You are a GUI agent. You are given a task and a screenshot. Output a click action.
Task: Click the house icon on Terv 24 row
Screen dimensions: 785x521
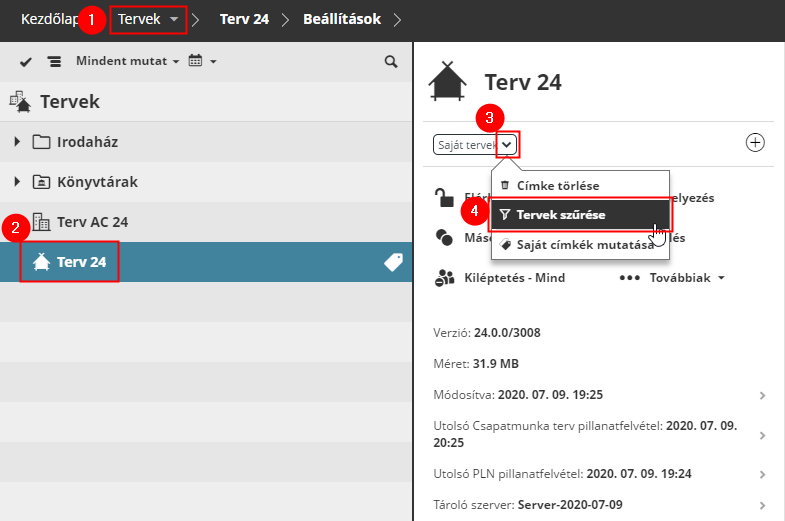click(41, 262)
